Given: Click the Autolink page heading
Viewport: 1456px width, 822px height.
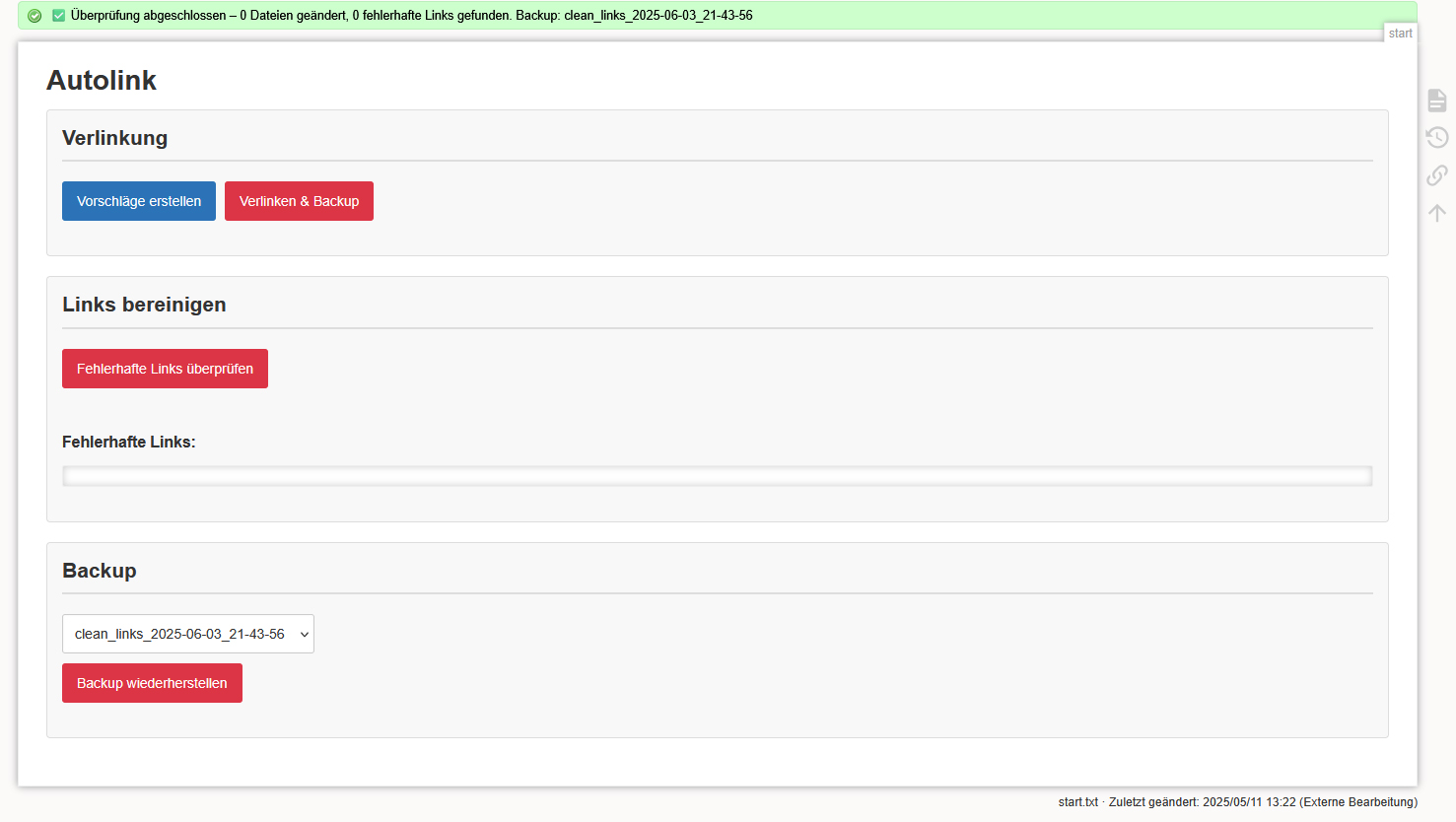Looking at the screenshot, I should click(102, 81).
